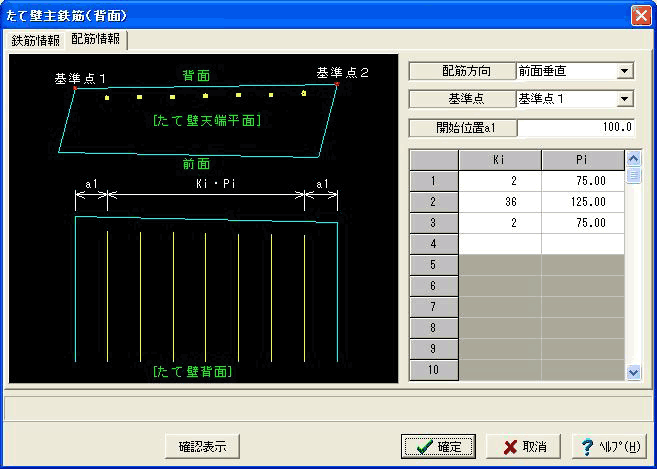Cancel with the 取消 button
Image resolution: width=657 pixels, height=469 pixels.
click(x=524, y=446)
